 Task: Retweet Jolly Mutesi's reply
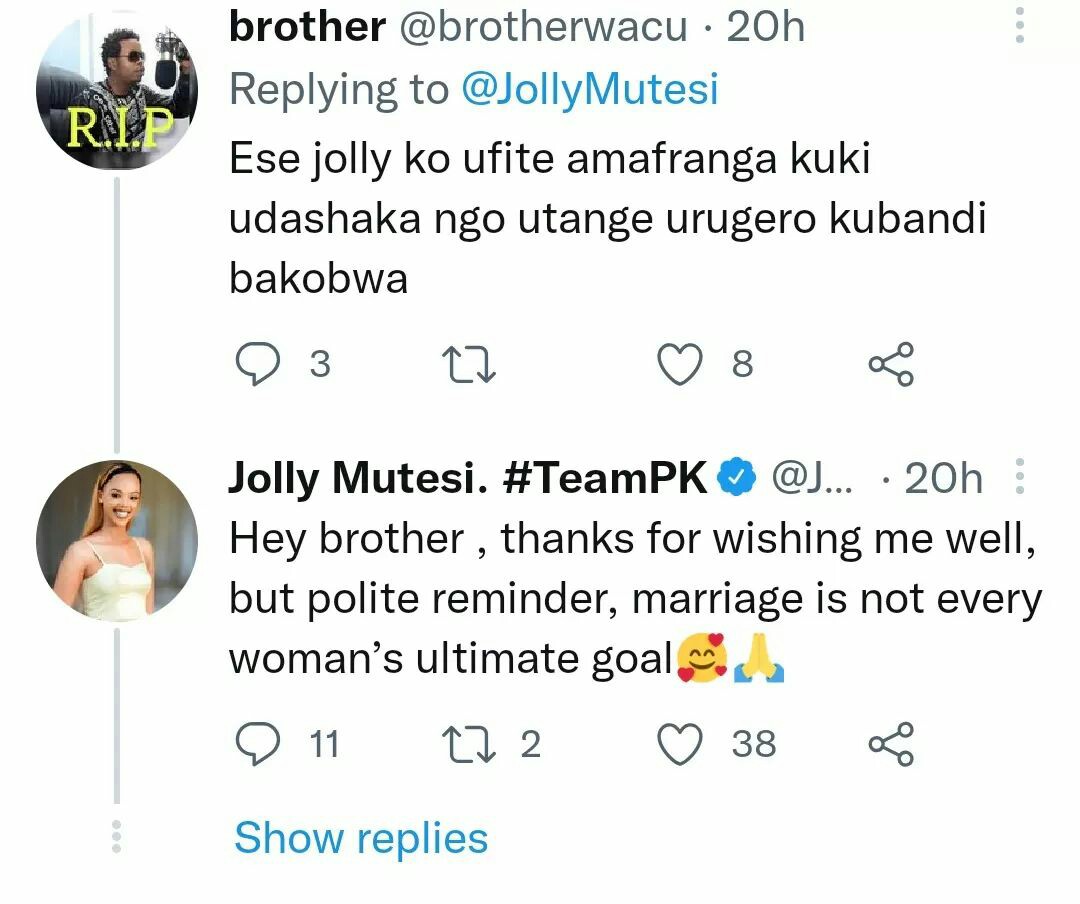point(469,744)
